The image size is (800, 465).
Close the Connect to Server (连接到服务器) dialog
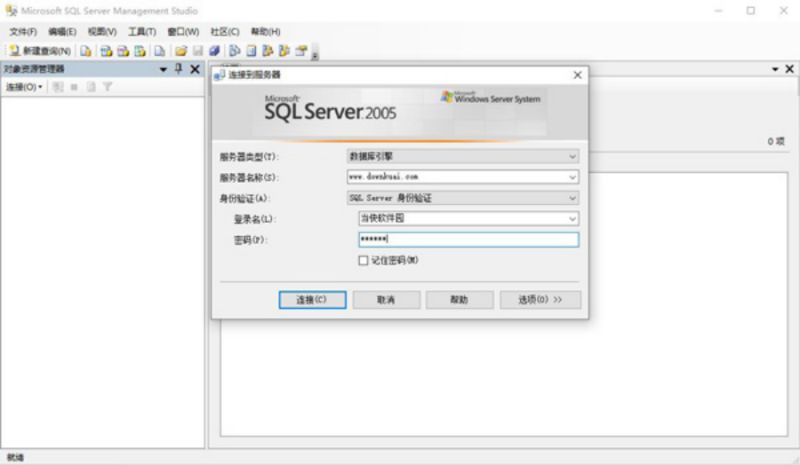pyautogui.click(x=577, y=75)
